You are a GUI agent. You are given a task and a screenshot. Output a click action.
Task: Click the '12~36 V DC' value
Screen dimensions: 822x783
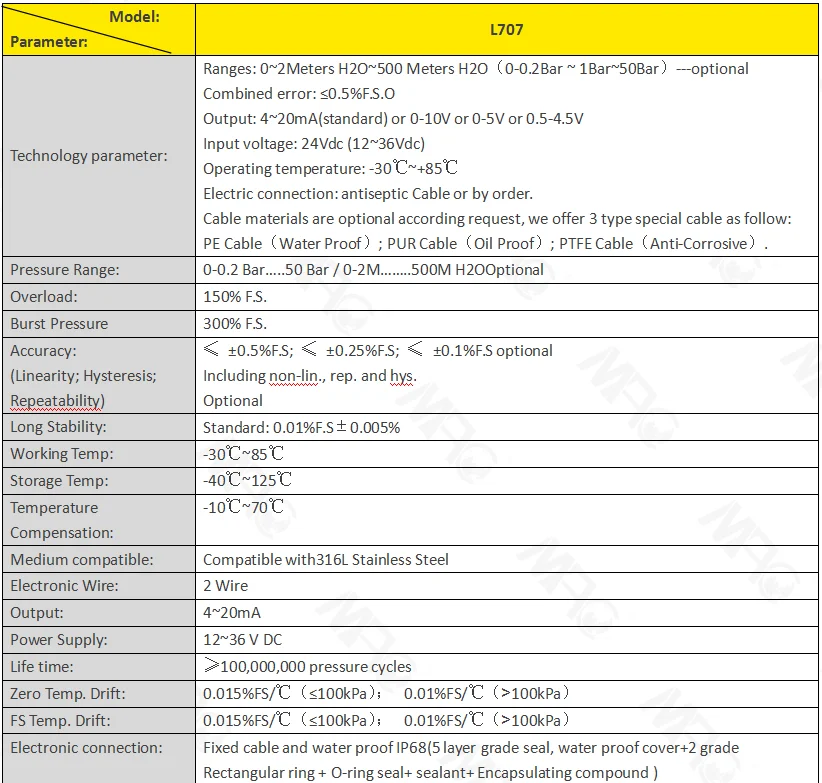coord(242,639)
